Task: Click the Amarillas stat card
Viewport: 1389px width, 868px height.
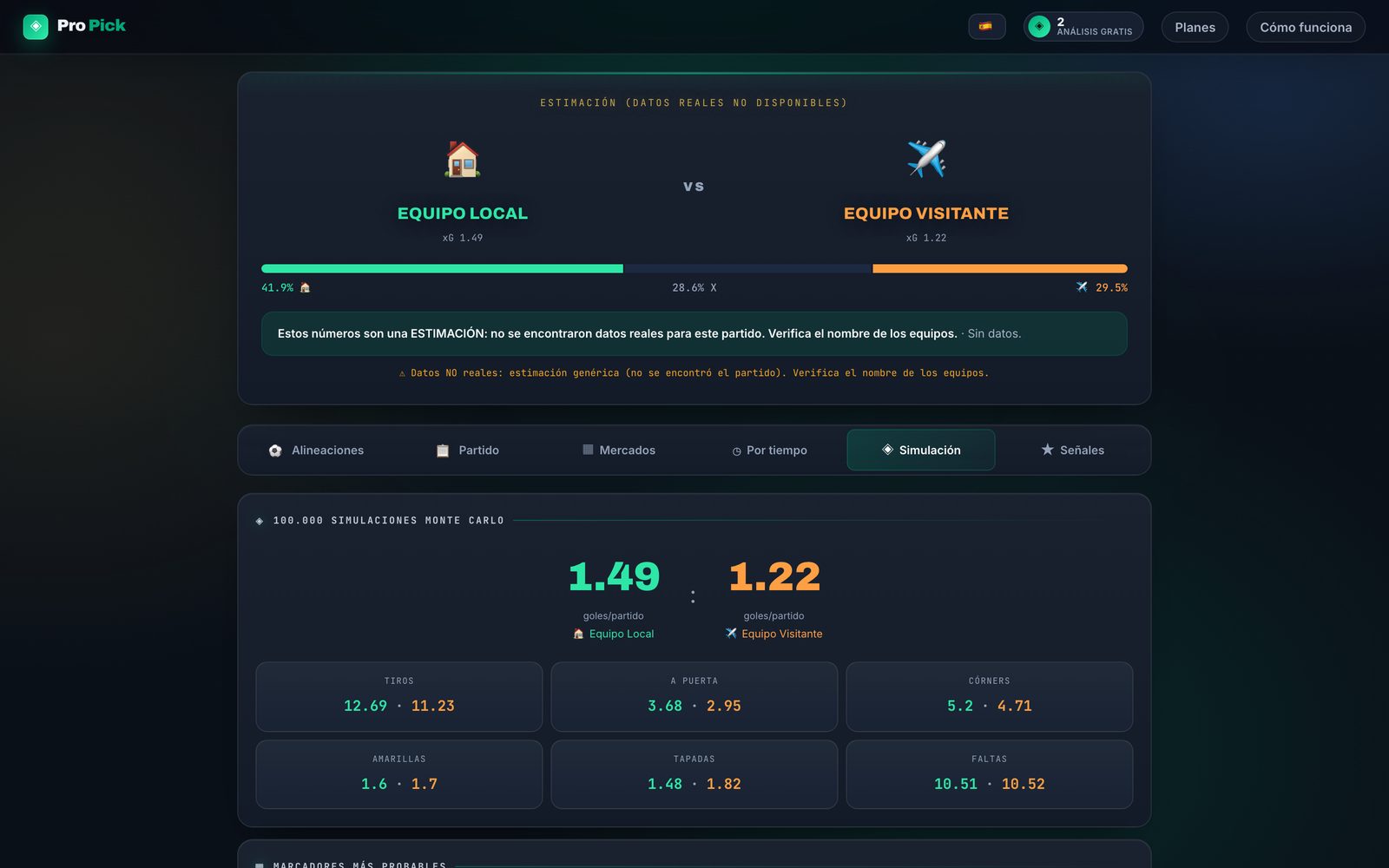Action: (399, 774)
